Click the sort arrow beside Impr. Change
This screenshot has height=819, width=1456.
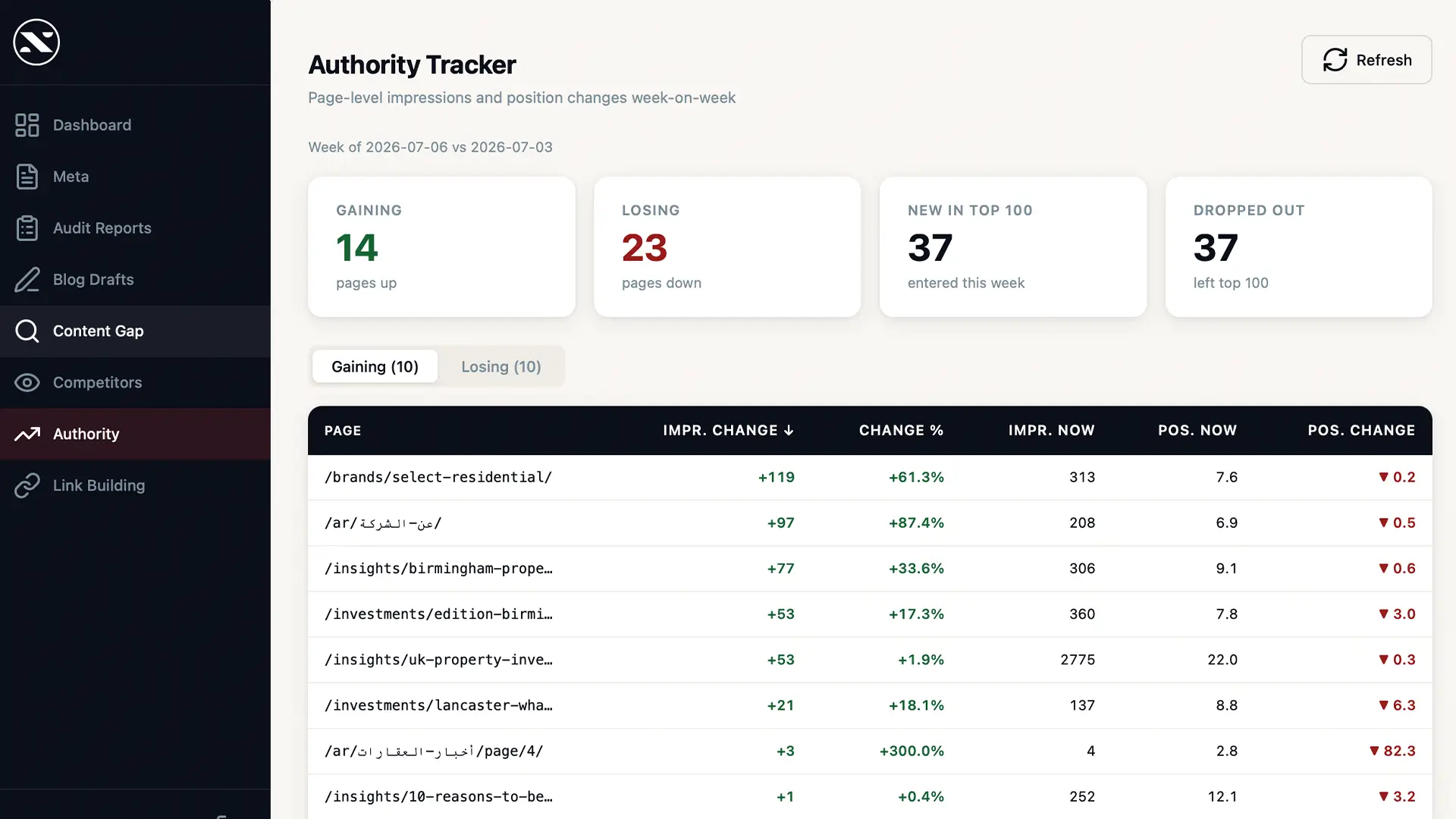pos(789,431)
